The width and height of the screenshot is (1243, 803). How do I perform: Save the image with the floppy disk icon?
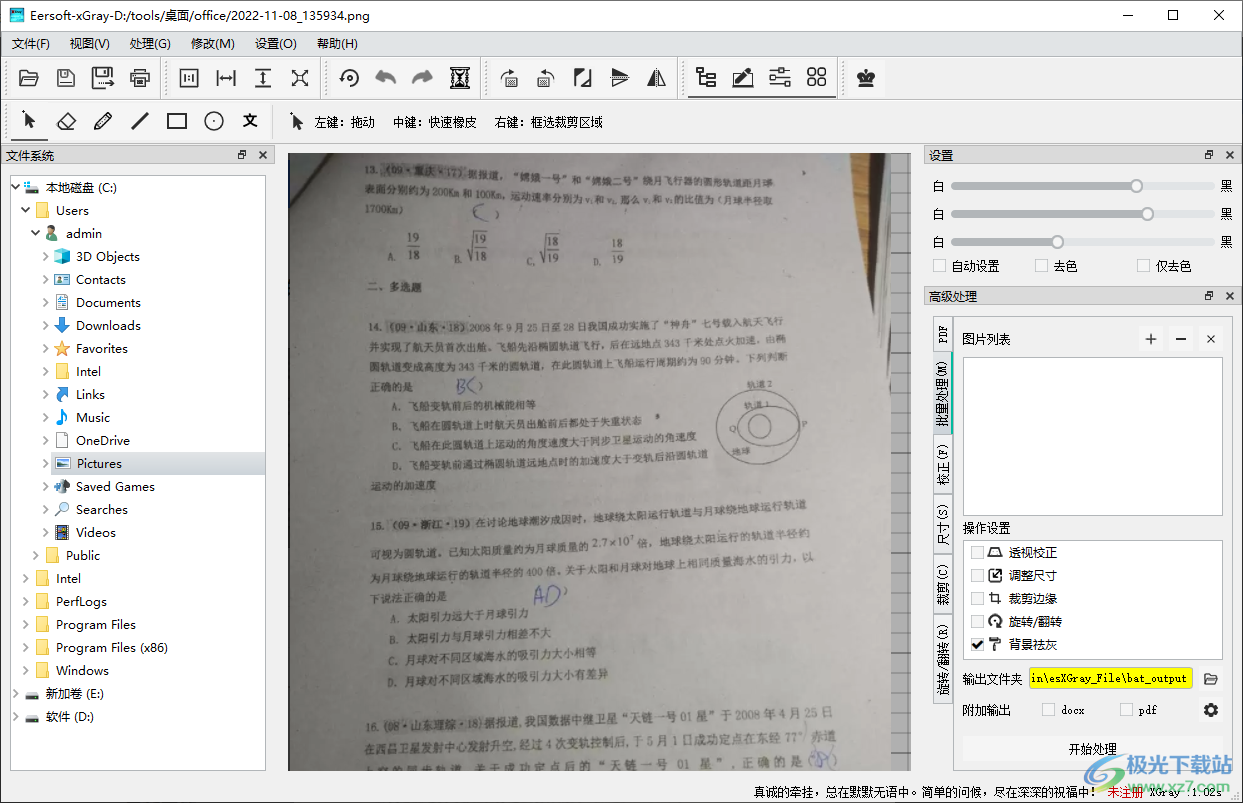pos(66,78)
